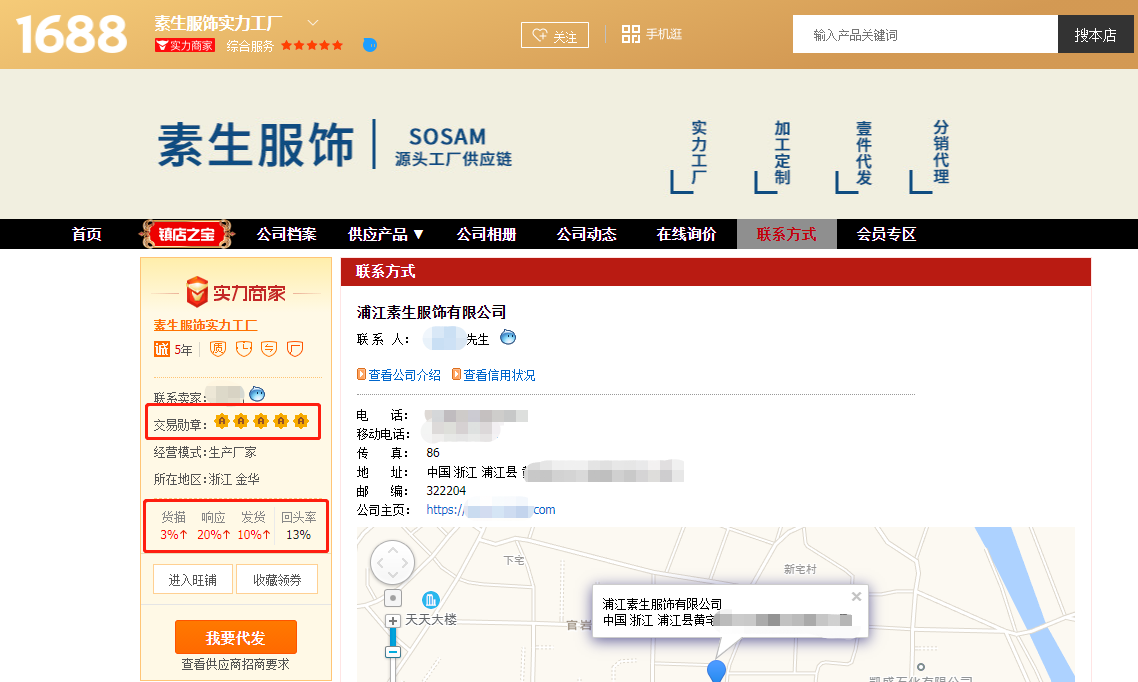Focus the product keyword search field

925,34
